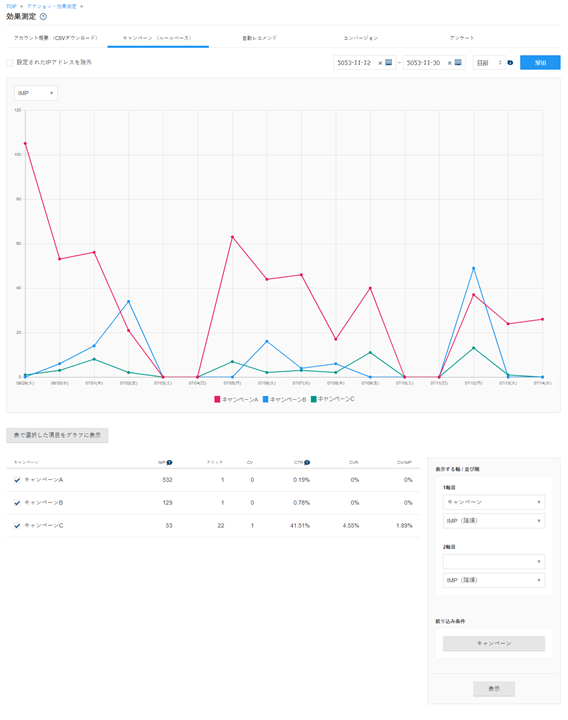Click the blue aggregate button
The width and height of the screenshot is (568, 720).
(540, 62)
